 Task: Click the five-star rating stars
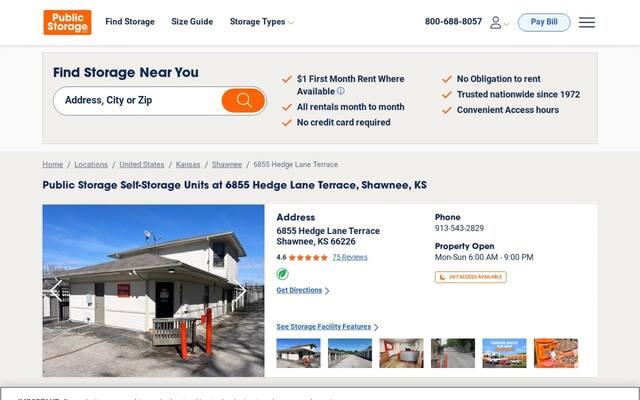(x=308, y=258)
